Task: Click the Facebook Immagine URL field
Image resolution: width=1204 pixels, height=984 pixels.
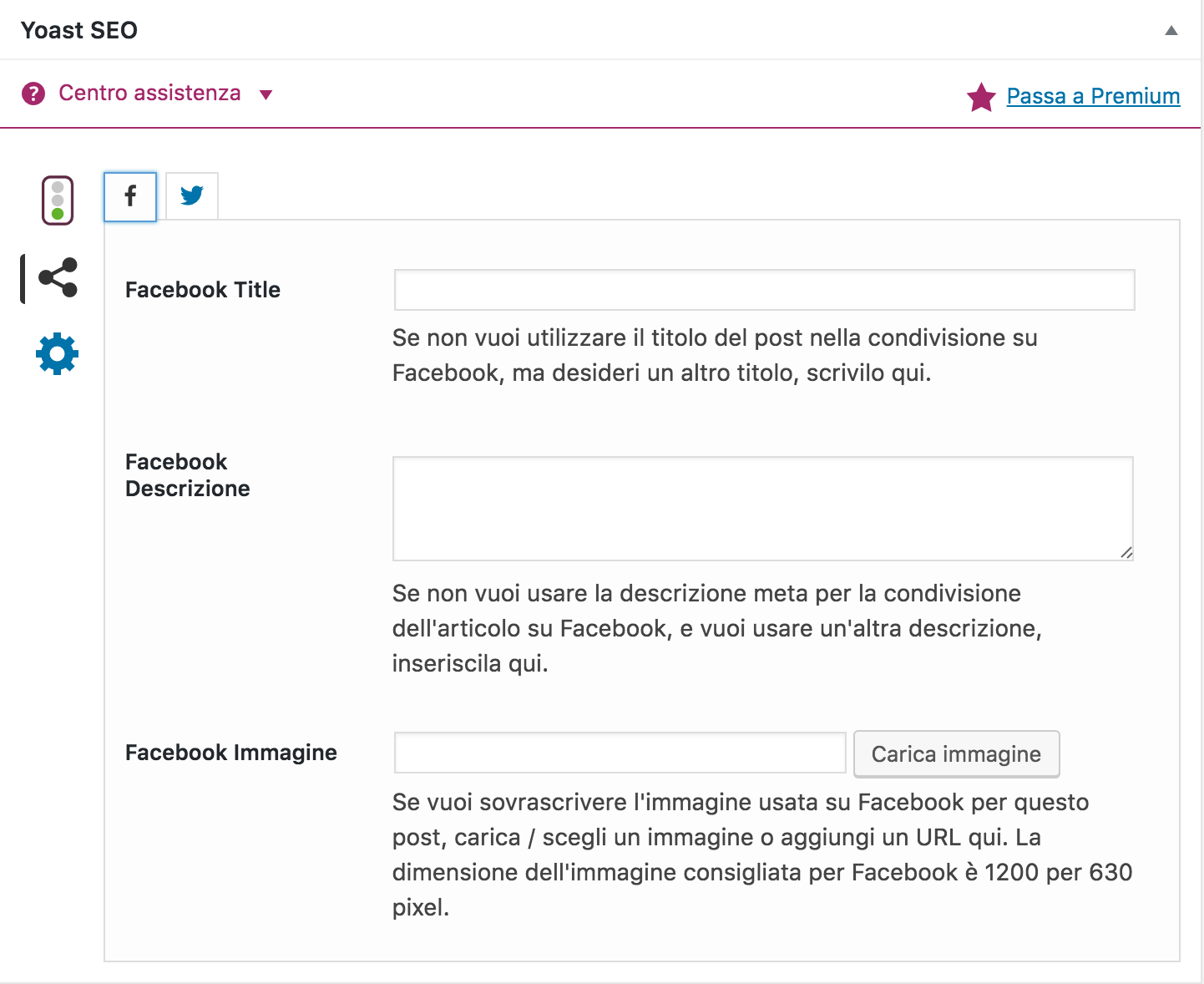Action: (620, 753)
